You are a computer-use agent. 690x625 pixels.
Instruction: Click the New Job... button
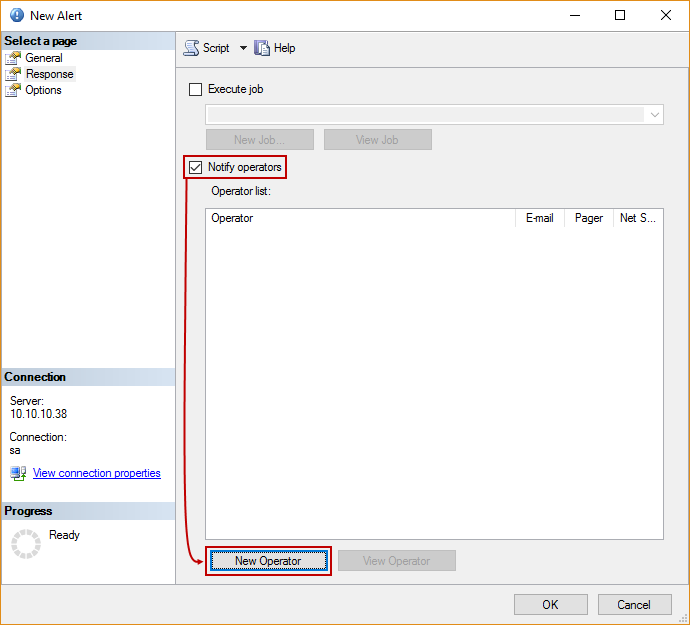click(x=260, y=140)
